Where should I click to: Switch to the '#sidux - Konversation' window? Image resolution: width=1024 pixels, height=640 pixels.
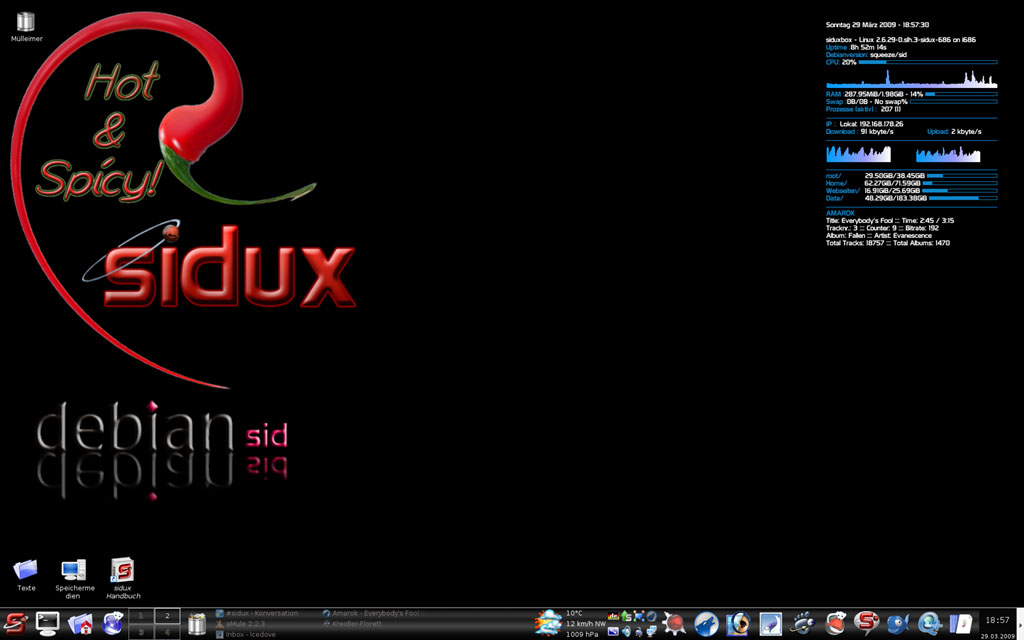[262, 613]
